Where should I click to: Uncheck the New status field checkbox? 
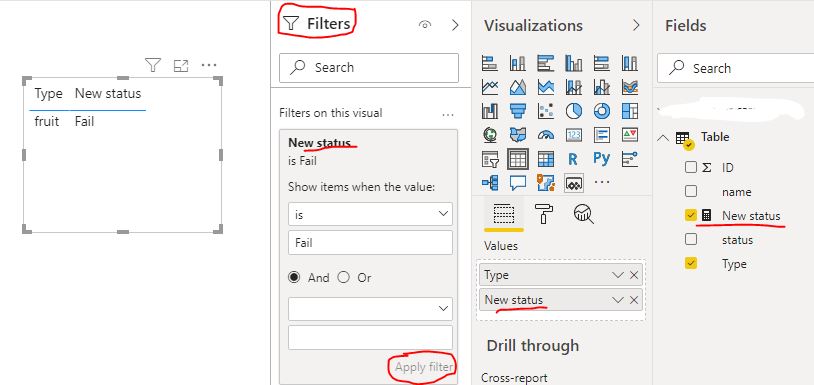pos(690,215)
